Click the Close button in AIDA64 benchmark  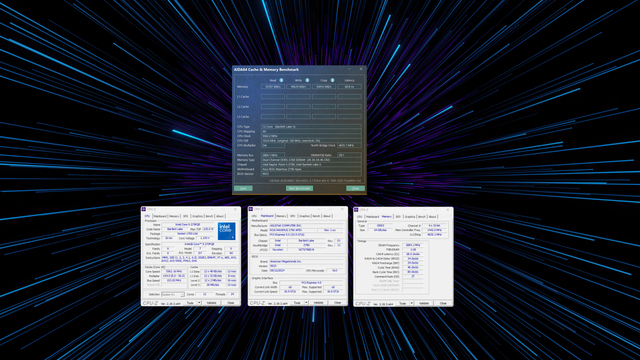click(x=355, y=189)
